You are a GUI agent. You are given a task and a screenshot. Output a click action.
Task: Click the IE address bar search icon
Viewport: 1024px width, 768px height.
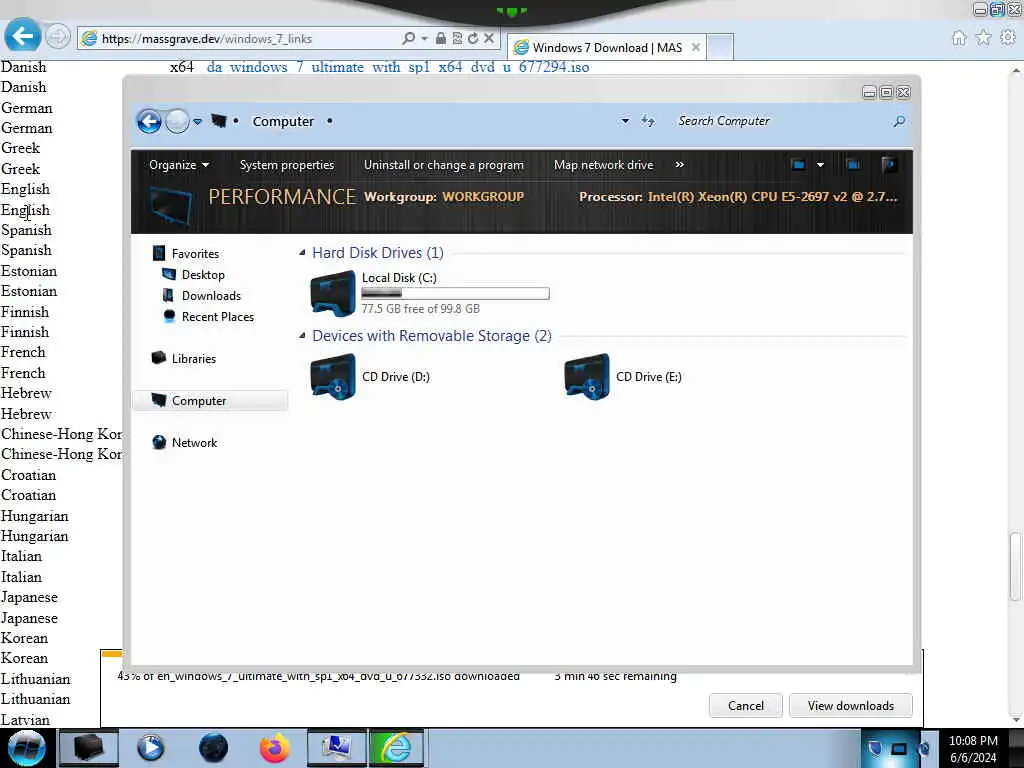[408, 39]
